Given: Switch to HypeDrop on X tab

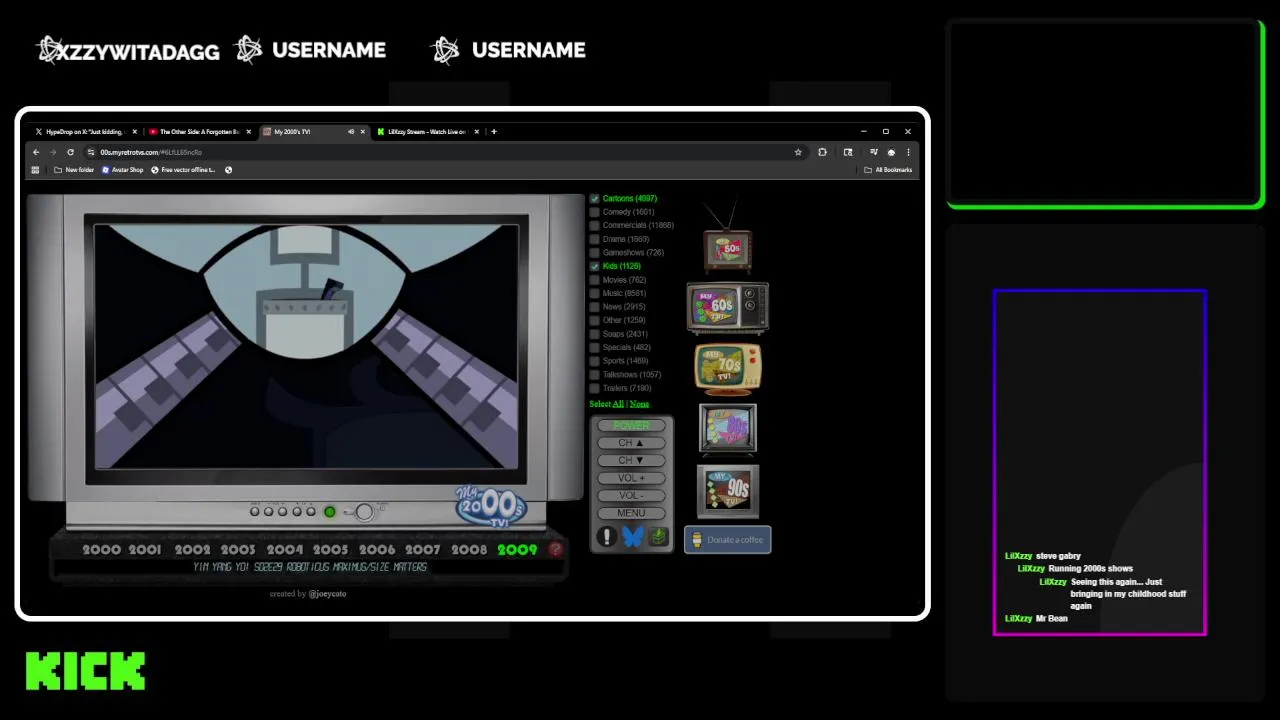Looking at the screenshot, I should (85, 131).
